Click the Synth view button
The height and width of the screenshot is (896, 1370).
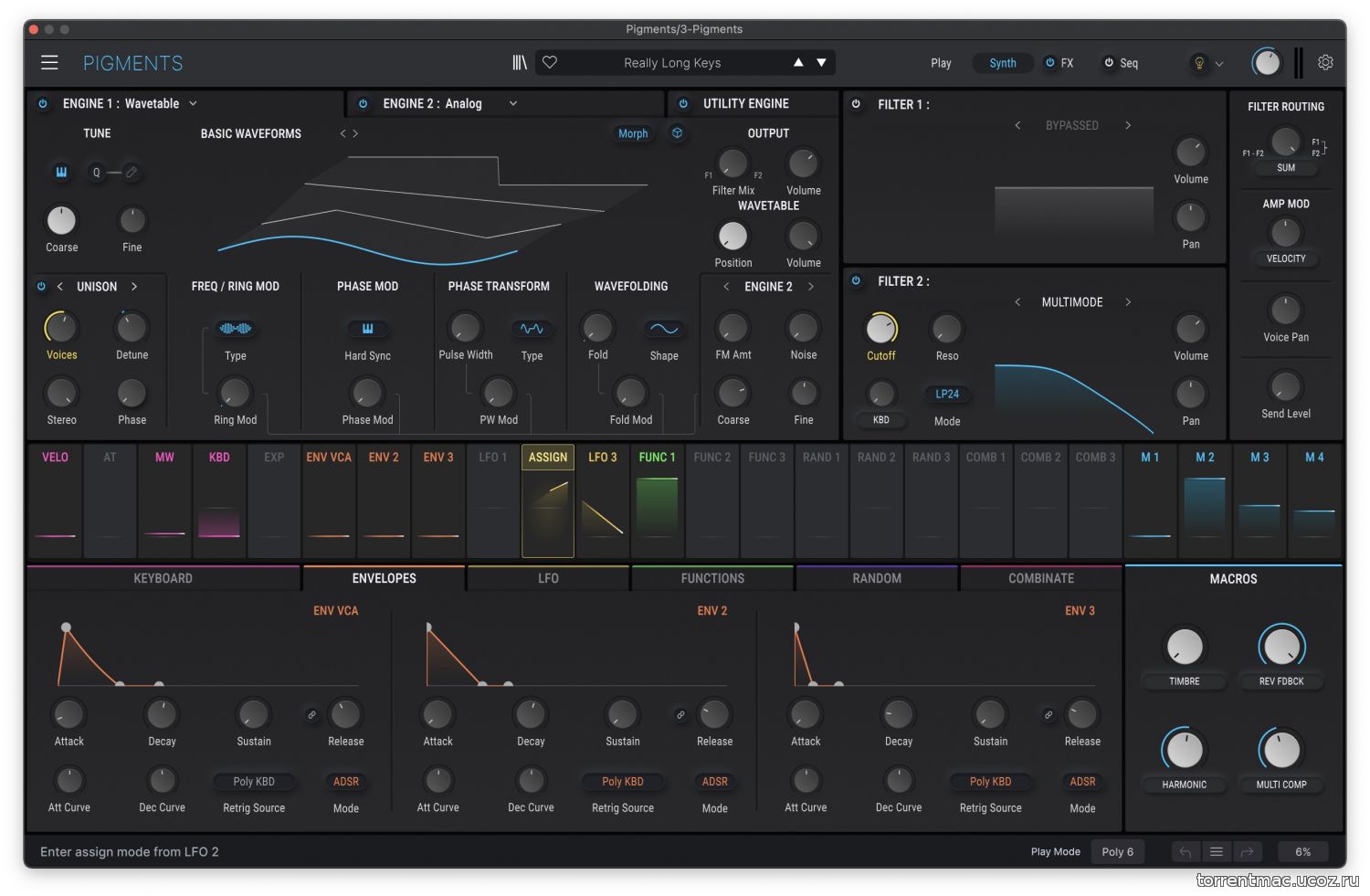coord(1003,63)
